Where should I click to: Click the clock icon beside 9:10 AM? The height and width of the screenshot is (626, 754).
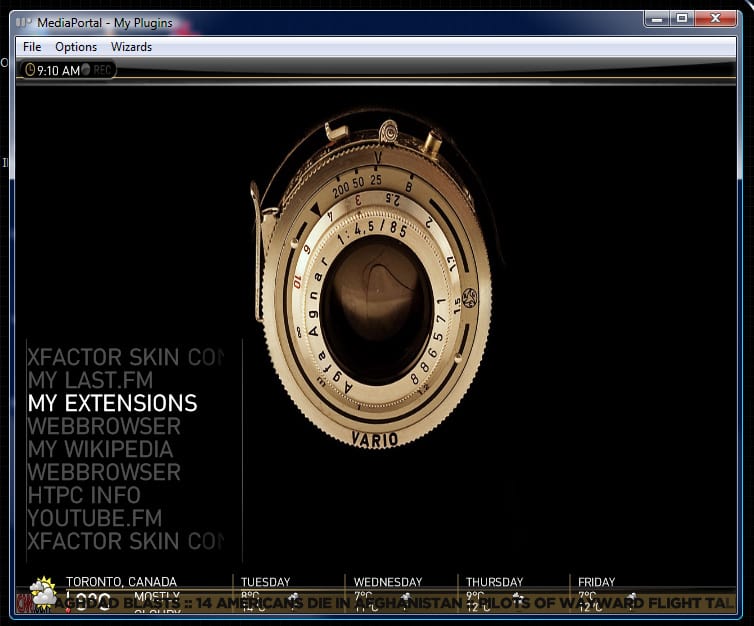coord(30,70)
